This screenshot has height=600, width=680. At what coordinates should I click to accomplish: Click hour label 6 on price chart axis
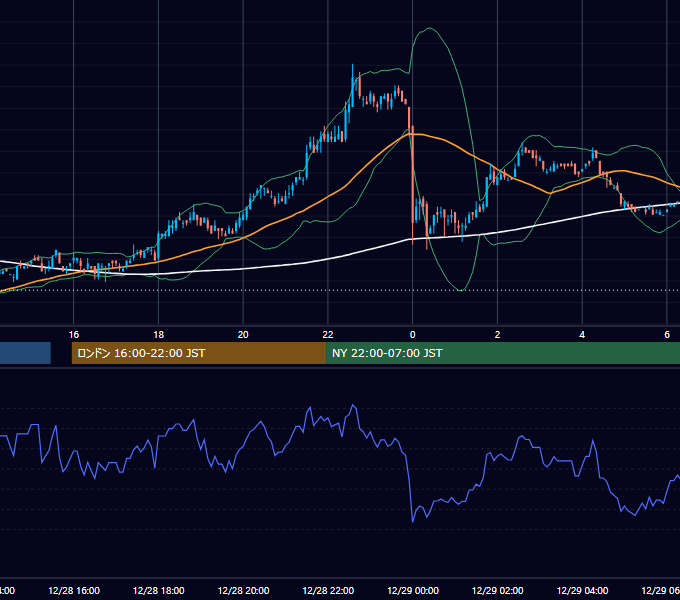[667, 335]
